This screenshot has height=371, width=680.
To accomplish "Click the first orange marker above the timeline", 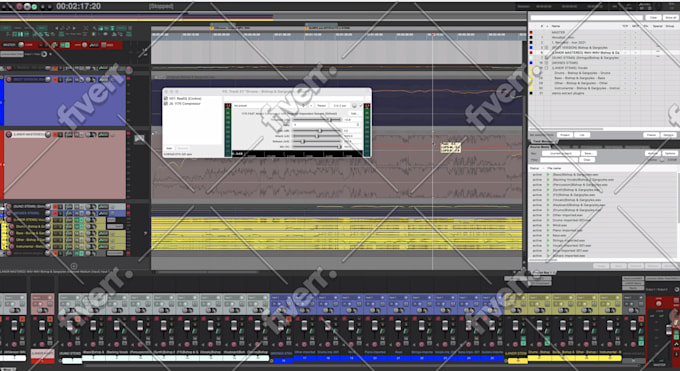I will click(212, 28).
